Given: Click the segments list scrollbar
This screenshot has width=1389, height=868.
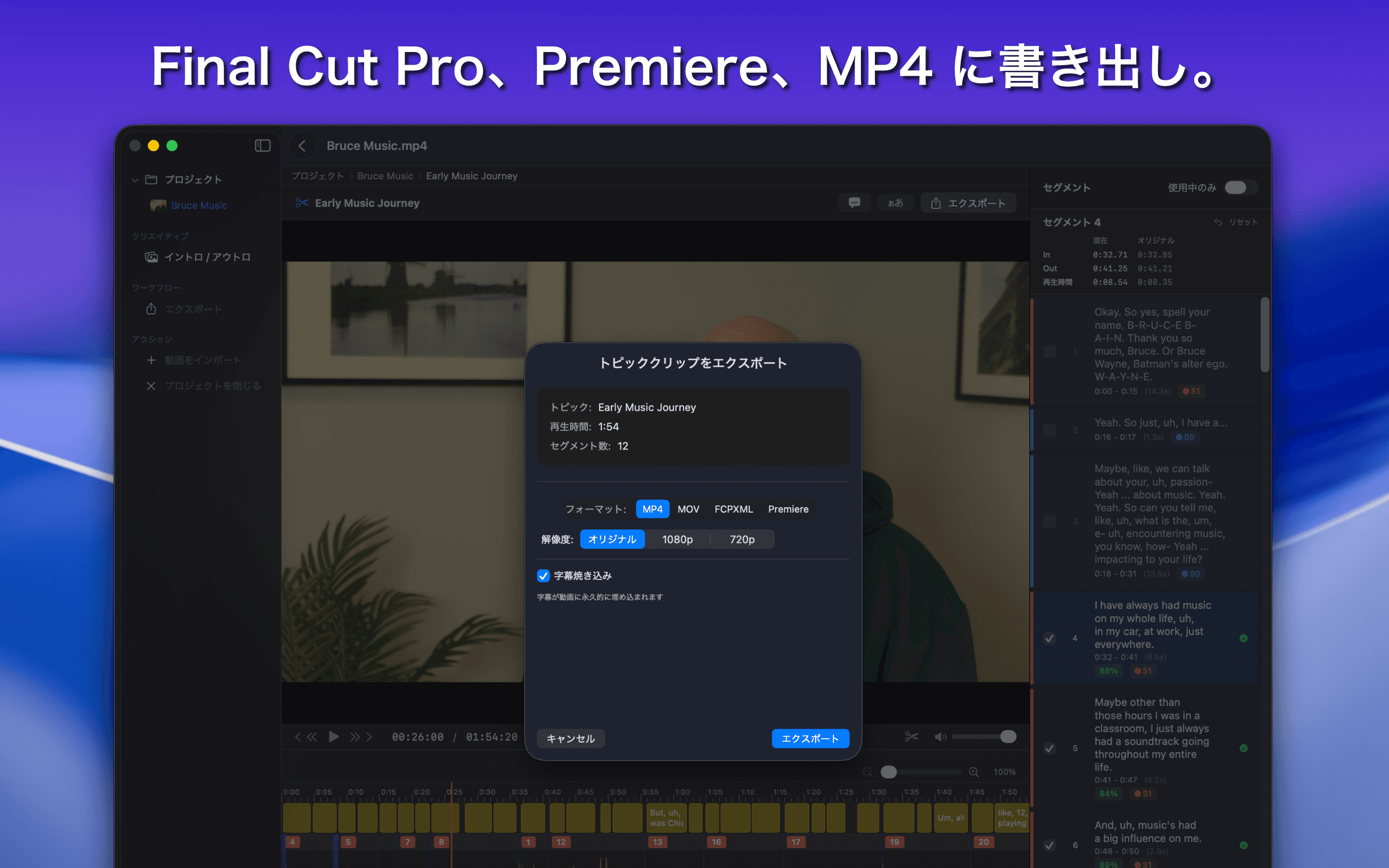Looking at the screenshot, I should (x=1265, y=335).
